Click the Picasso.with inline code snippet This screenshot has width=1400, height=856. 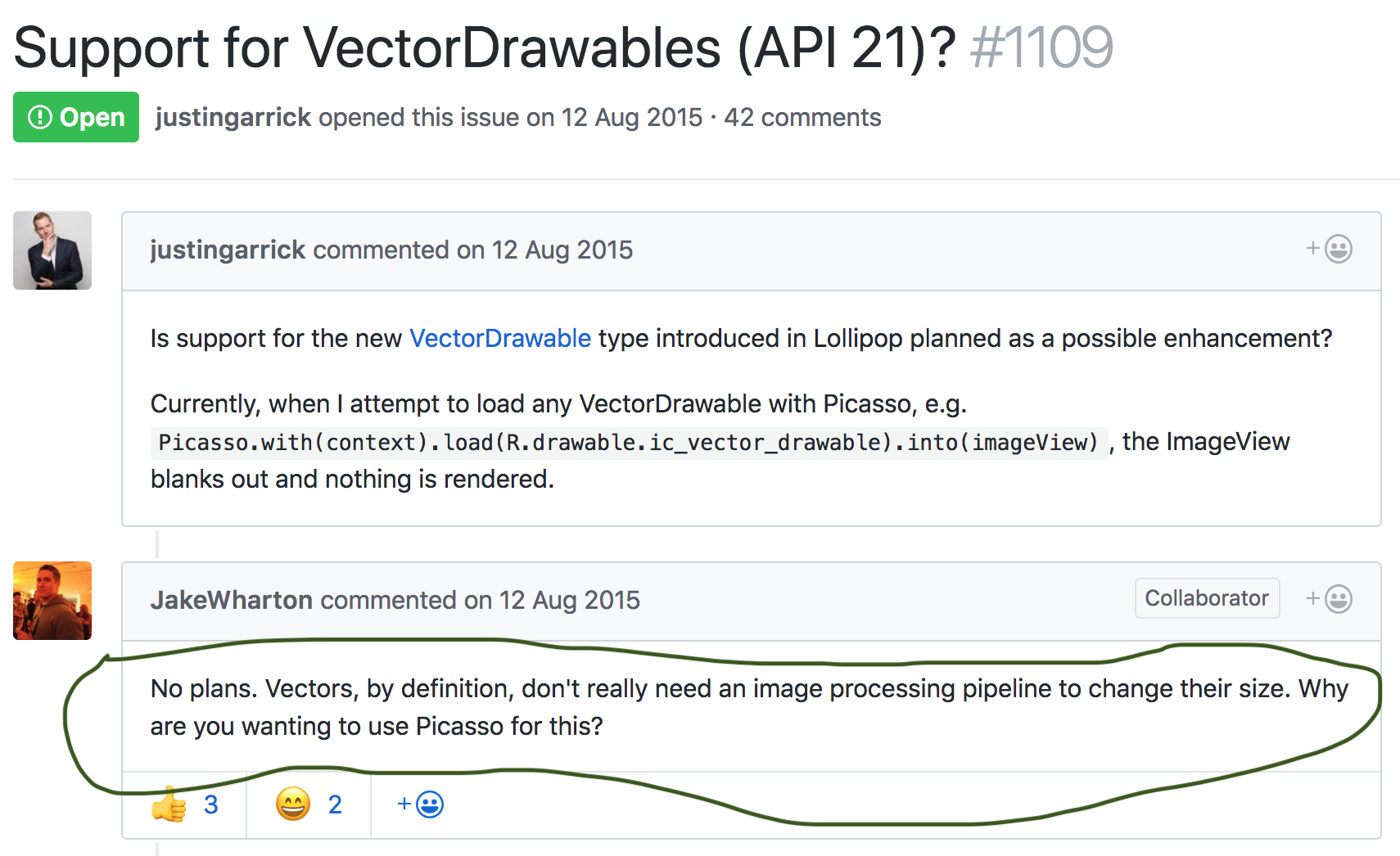[629, 442]
